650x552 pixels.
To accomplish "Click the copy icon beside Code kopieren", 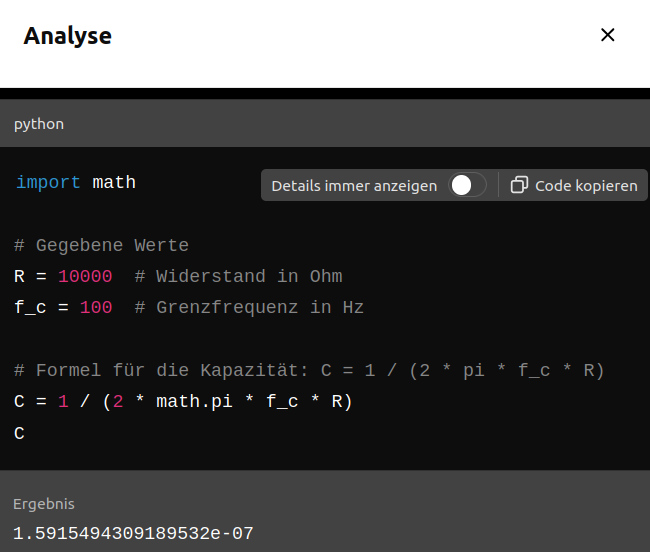I will click(x=519, y=185).
